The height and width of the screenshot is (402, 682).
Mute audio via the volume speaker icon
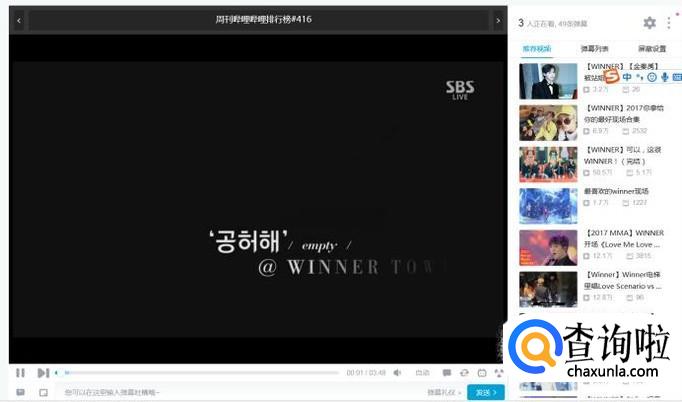[397, 373]
